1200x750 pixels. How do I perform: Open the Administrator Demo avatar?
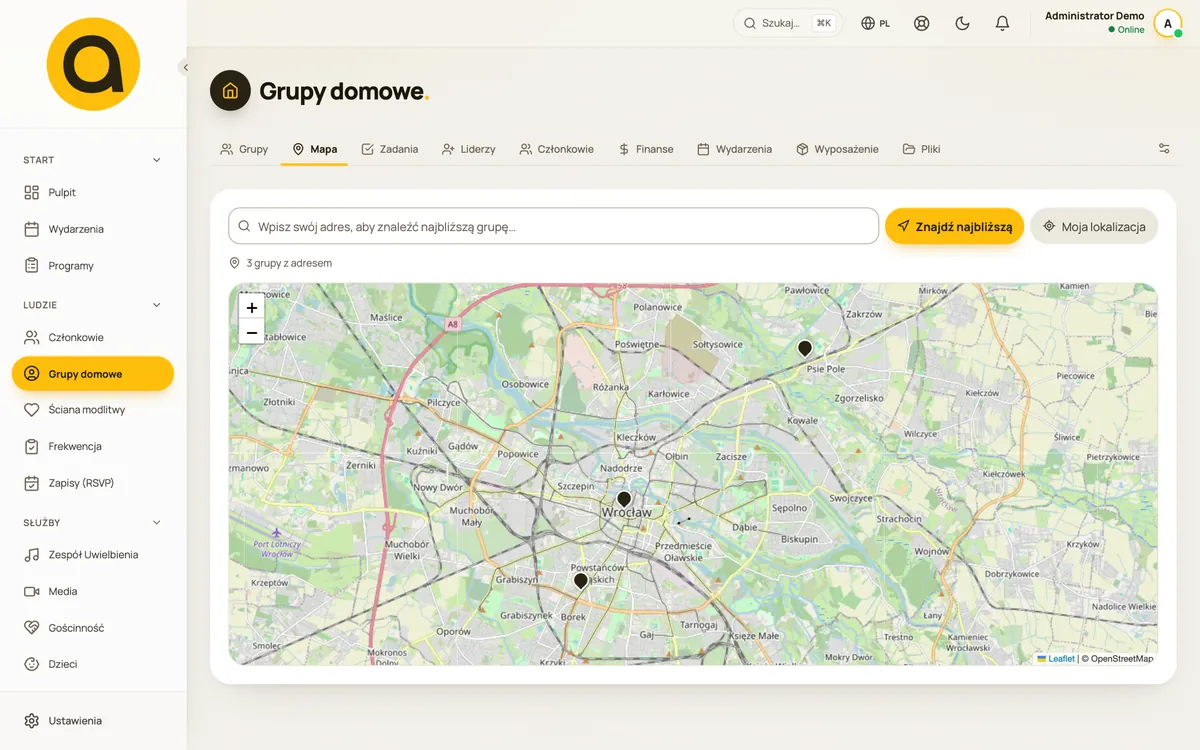point(1168,23)
